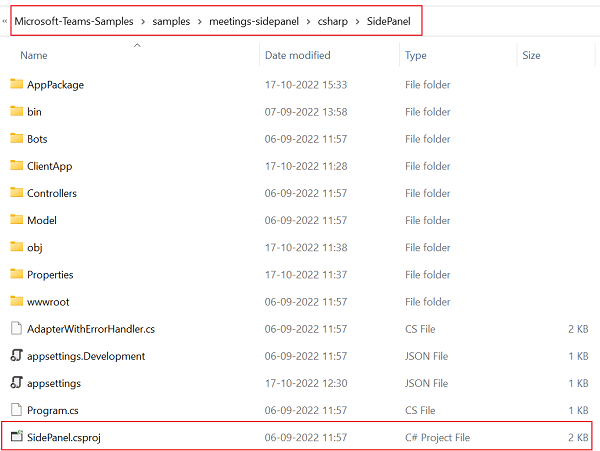
Task: Click date 17-10-2022 11:37 of Properties
Action: click(306, 275)
